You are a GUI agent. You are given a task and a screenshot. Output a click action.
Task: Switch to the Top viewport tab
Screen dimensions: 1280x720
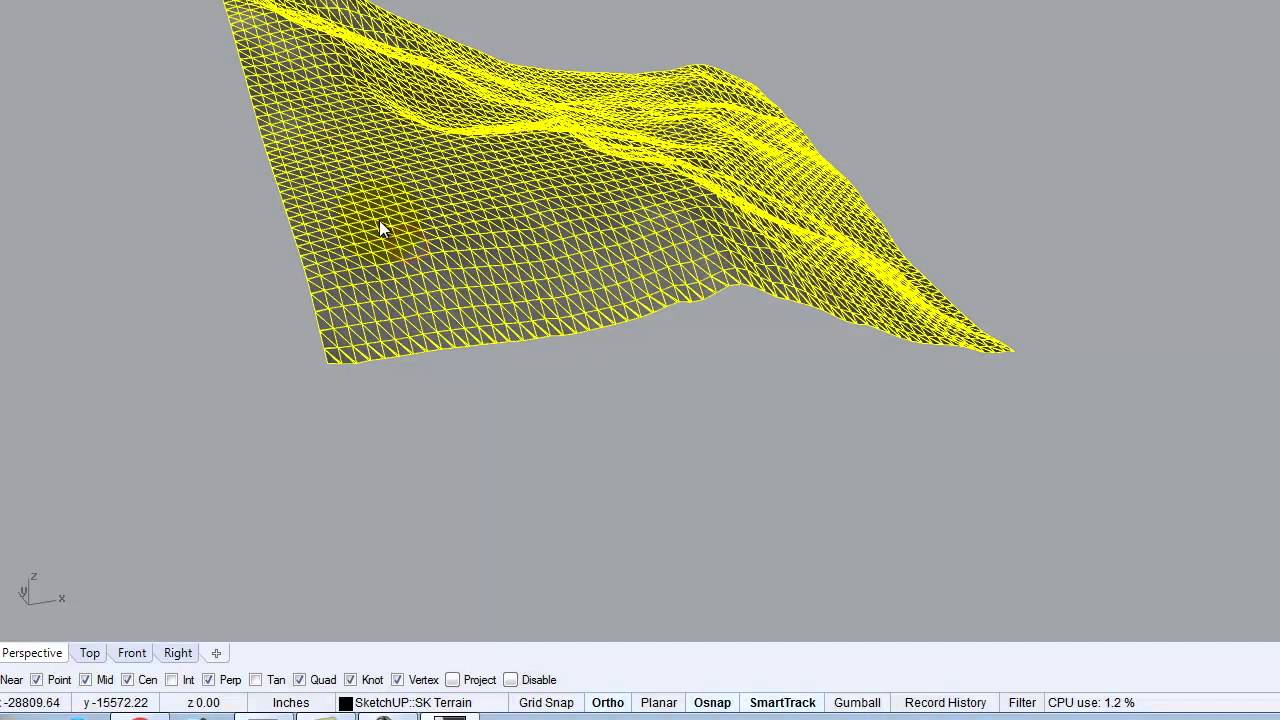click(90, 653)
